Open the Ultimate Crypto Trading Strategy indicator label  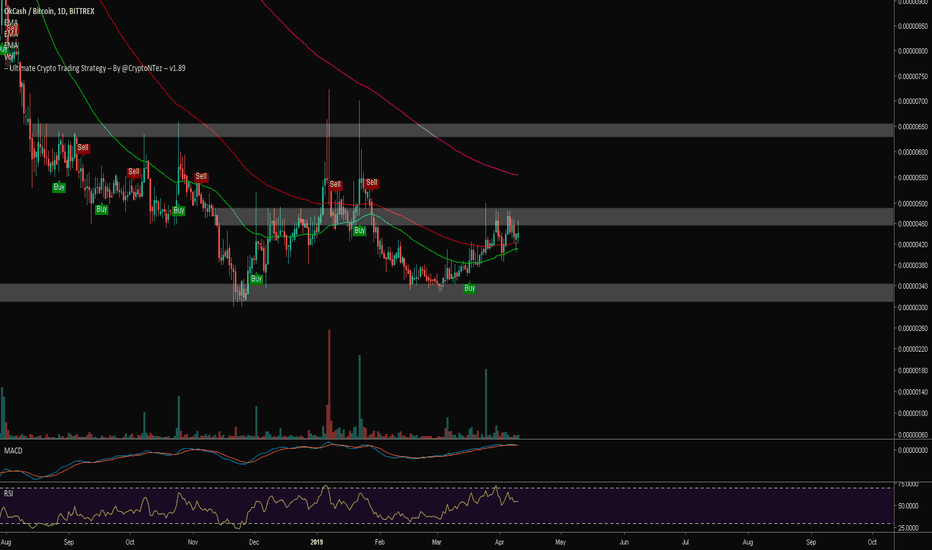(x=95, y=68)
